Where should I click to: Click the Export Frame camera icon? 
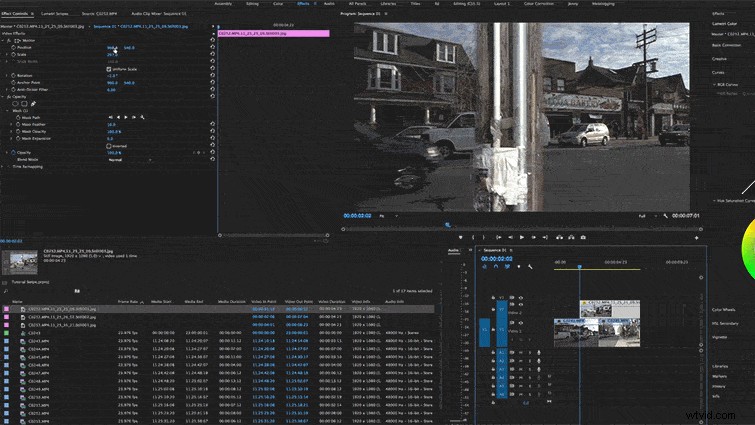(x=583, y=237)
